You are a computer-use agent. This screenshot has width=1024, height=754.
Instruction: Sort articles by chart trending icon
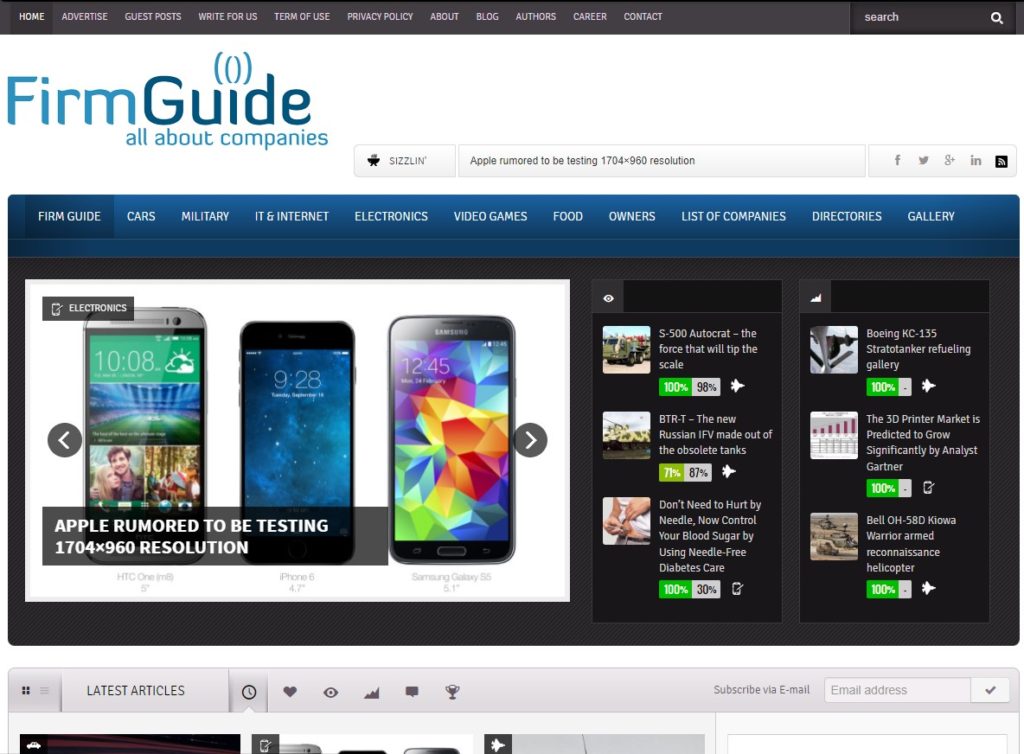tap(372, 692)
